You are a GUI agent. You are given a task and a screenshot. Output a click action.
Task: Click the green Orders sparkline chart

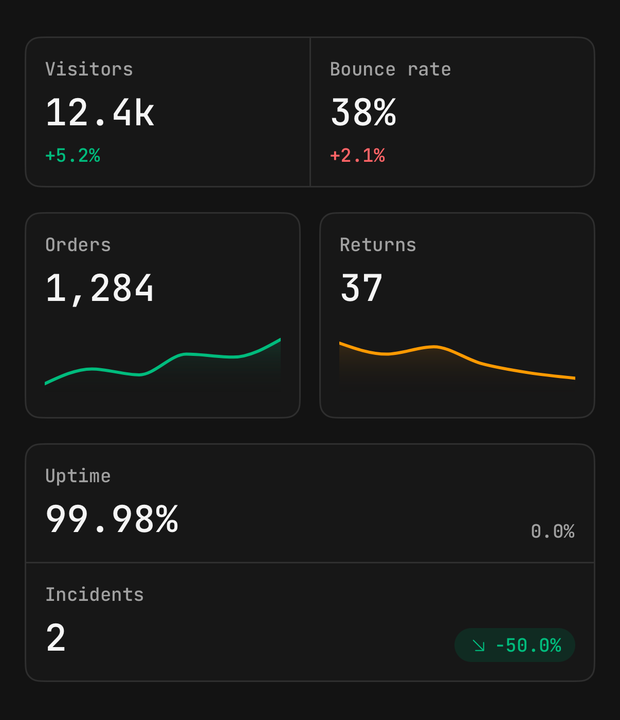(163, 361)
